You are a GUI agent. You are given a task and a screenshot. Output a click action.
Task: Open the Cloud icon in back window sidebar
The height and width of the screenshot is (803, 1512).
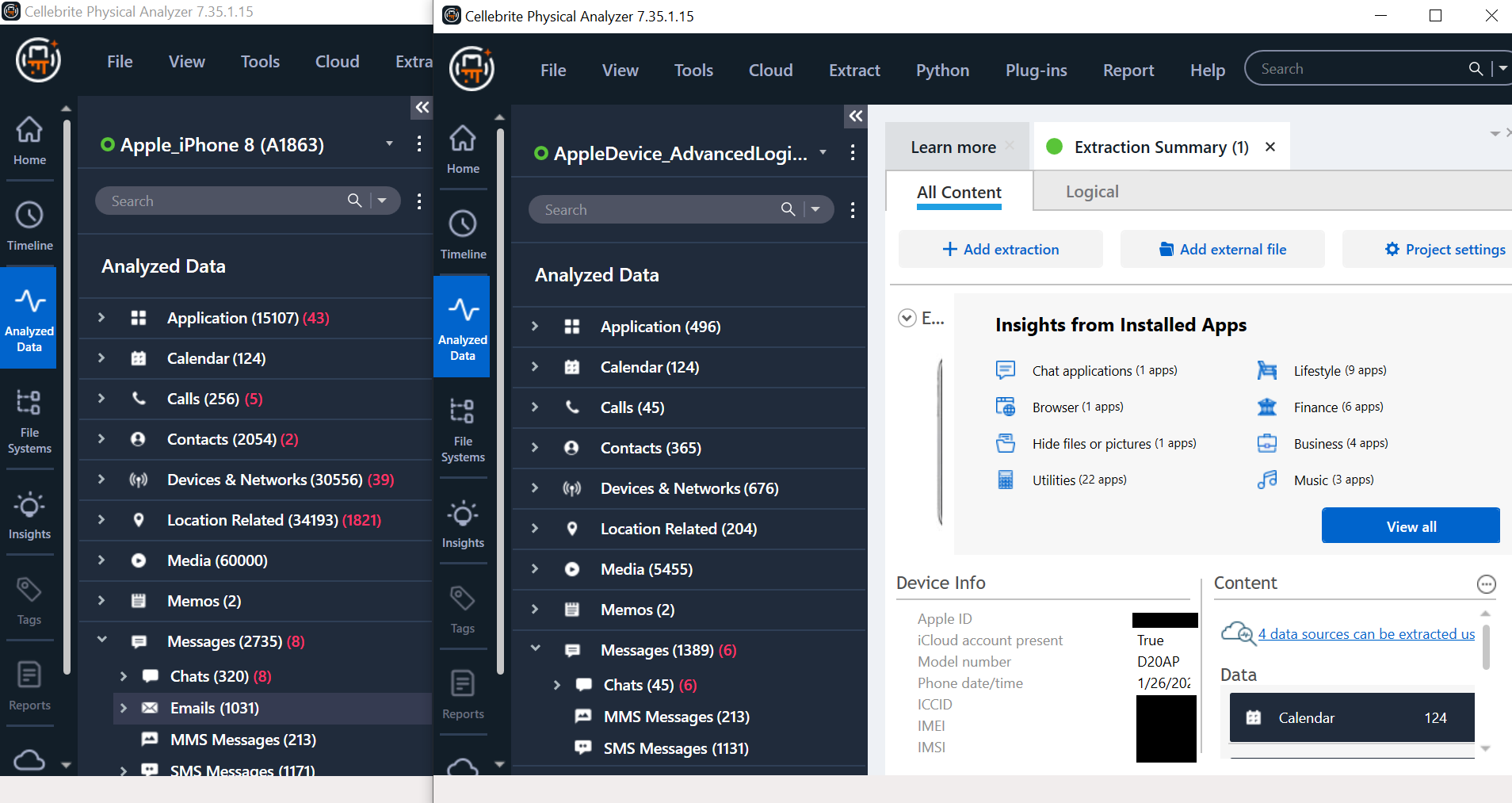click(29, 759)
